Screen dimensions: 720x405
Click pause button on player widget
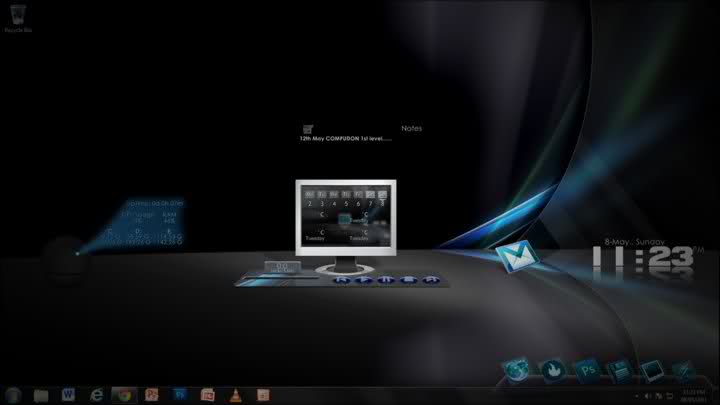coord(386,279)
